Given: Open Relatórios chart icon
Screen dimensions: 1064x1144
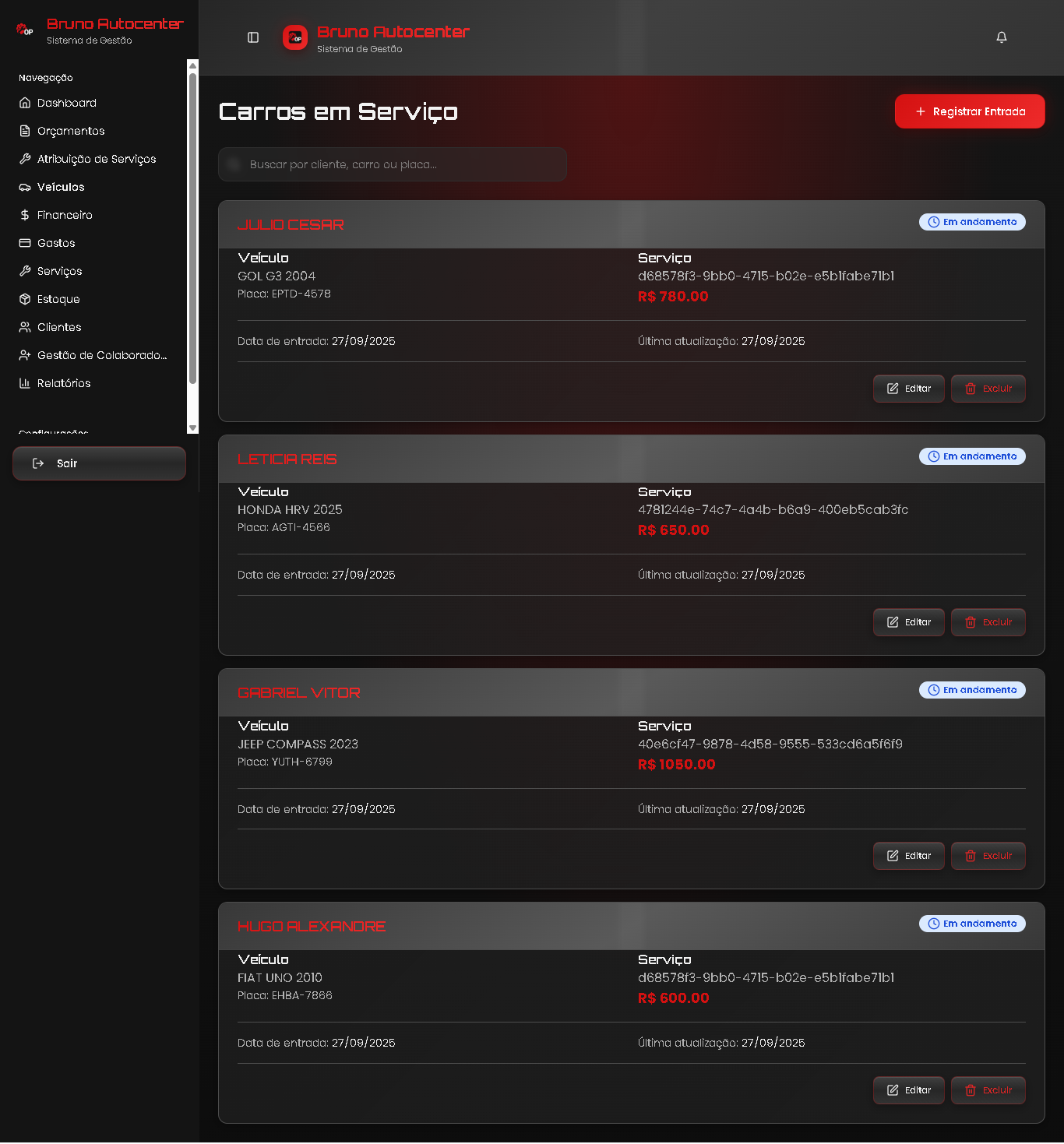Looking at the screenshot, I should click(25, 383).
